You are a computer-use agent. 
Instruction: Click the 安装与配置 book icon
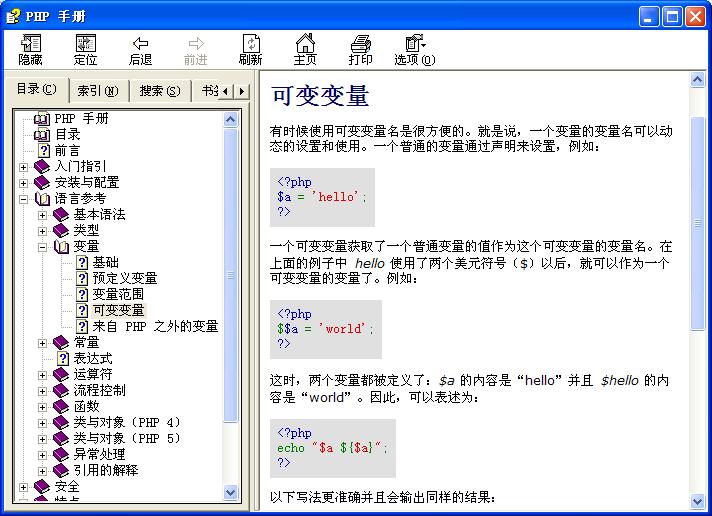click(42, 183)
